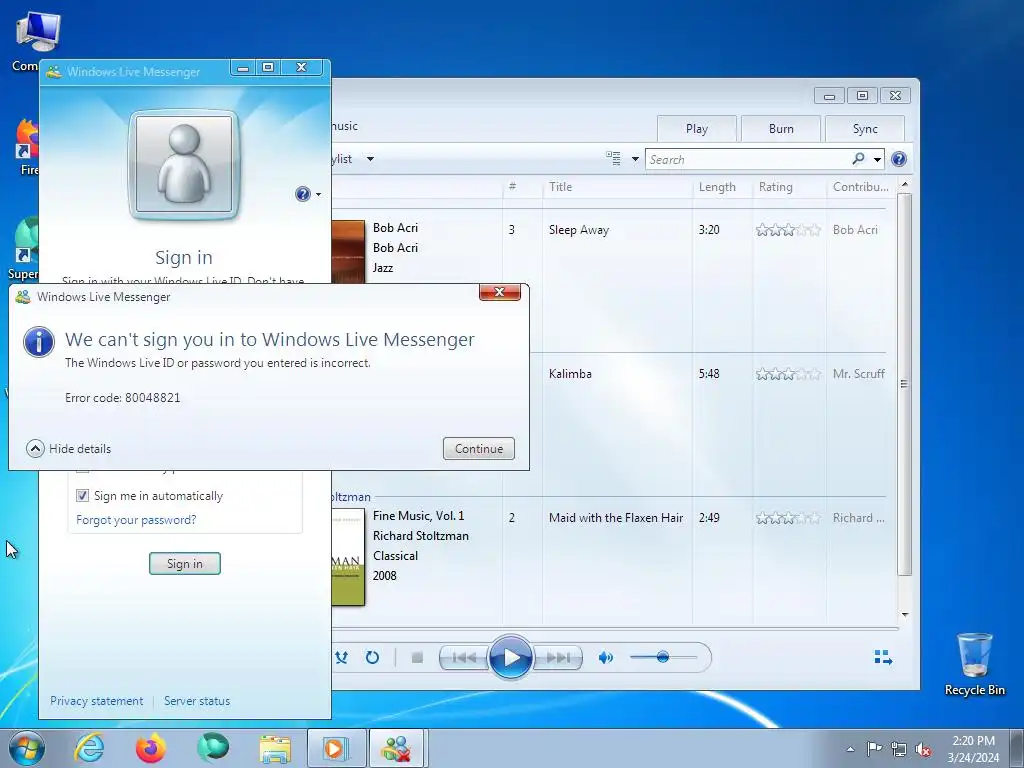The width and height of the screenshot is (1024, 768).
Task: Click the search magnifier icon
Action: tap(858, 159)
